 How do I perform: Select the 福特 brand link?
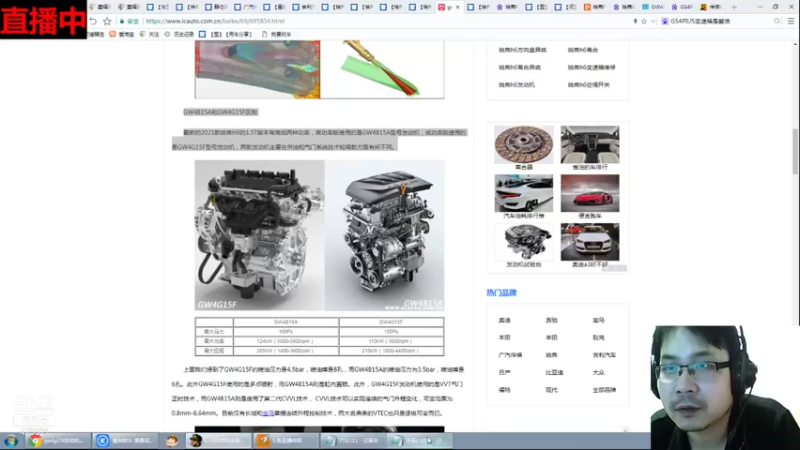(x=504, y=390)
